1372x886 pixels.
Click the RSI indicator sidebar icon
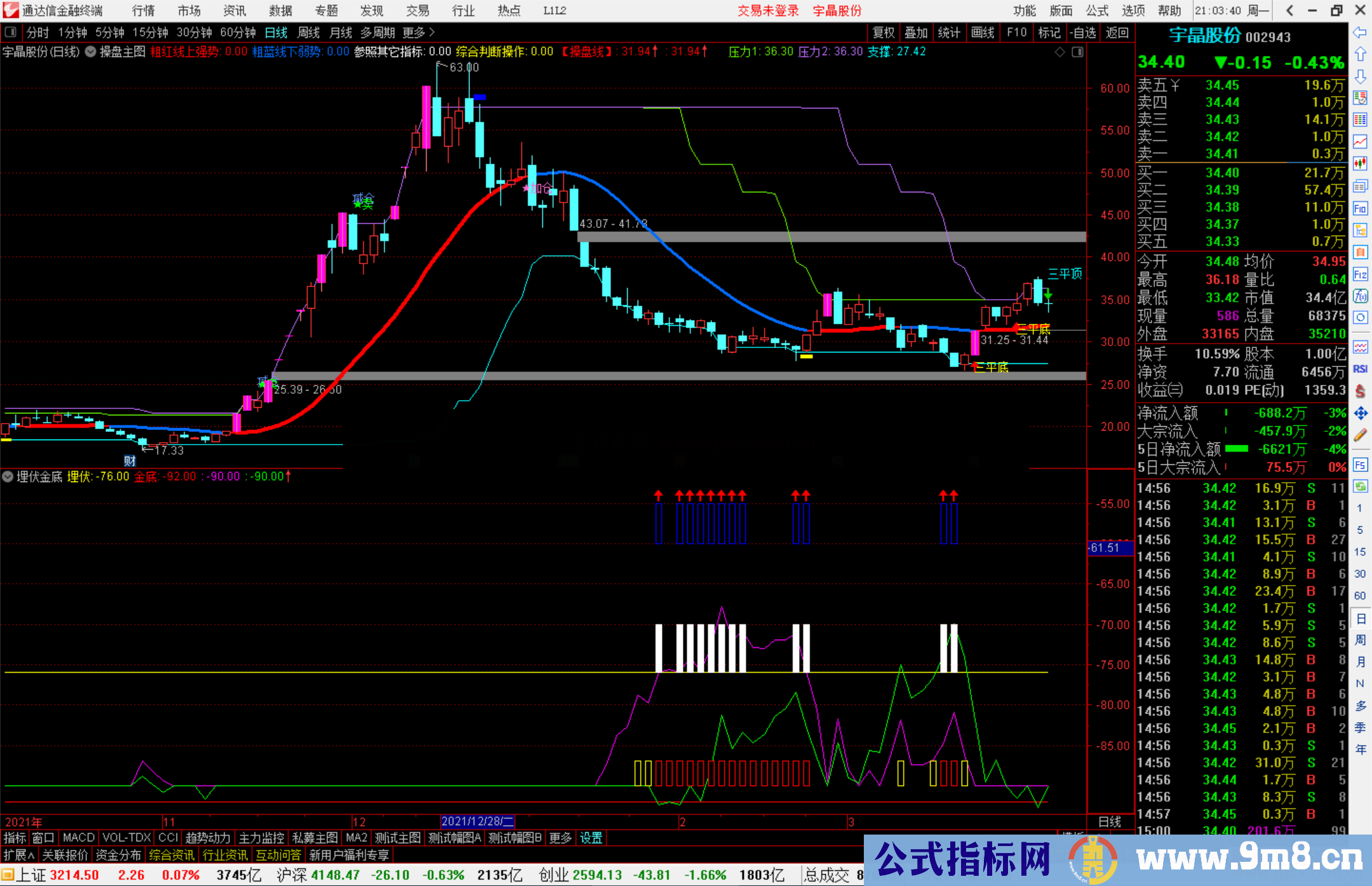1360,369
